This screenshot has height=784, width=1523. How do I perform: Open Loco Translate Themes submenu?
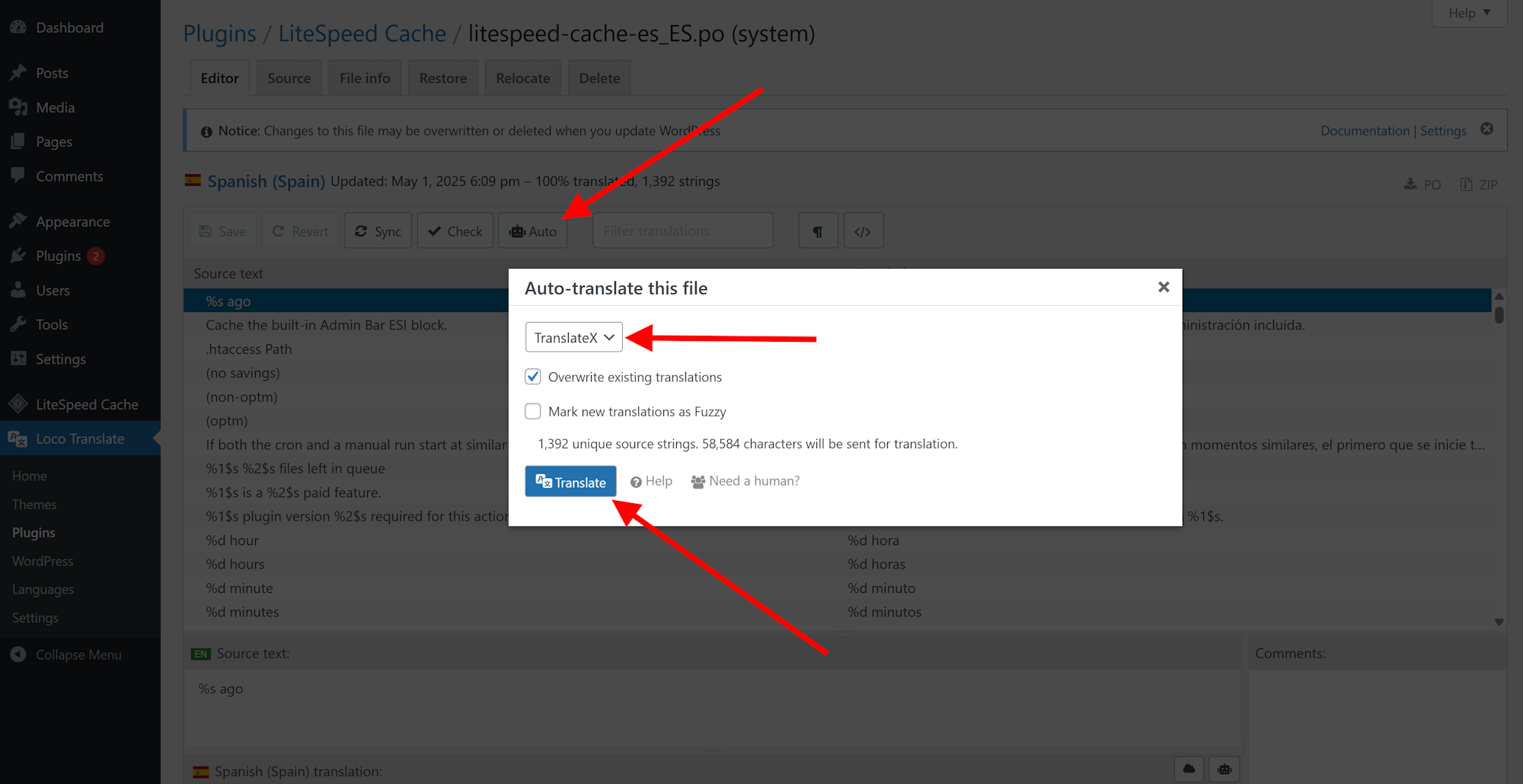coord(34,505)
